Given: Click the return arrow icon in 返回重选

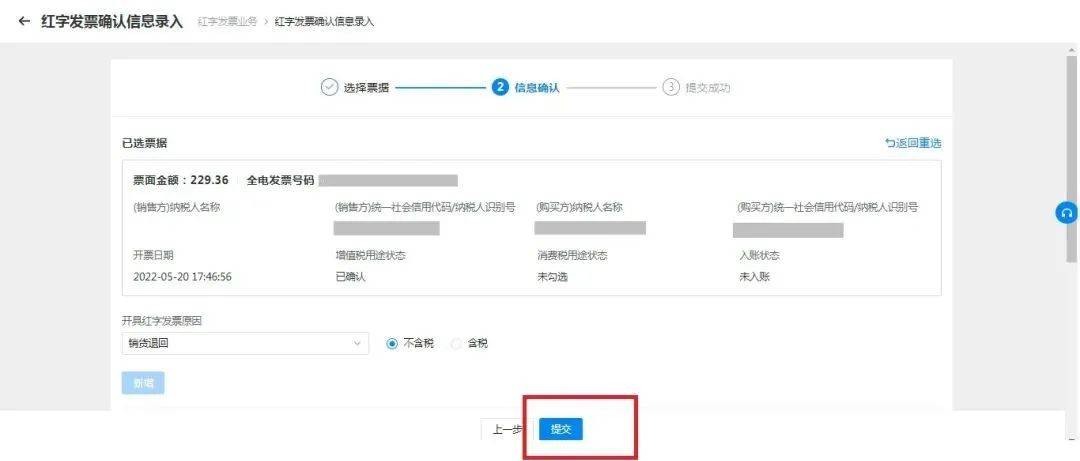Looking at the screenshot, I should pyautogui.click(x=891, y=143).
